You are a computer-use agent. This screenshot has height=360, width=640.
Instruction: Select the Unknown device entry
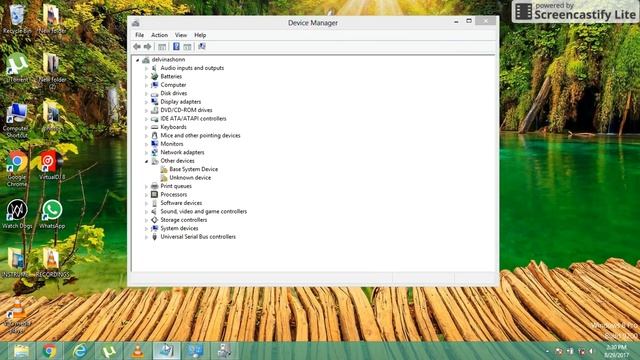coord(190,178)
